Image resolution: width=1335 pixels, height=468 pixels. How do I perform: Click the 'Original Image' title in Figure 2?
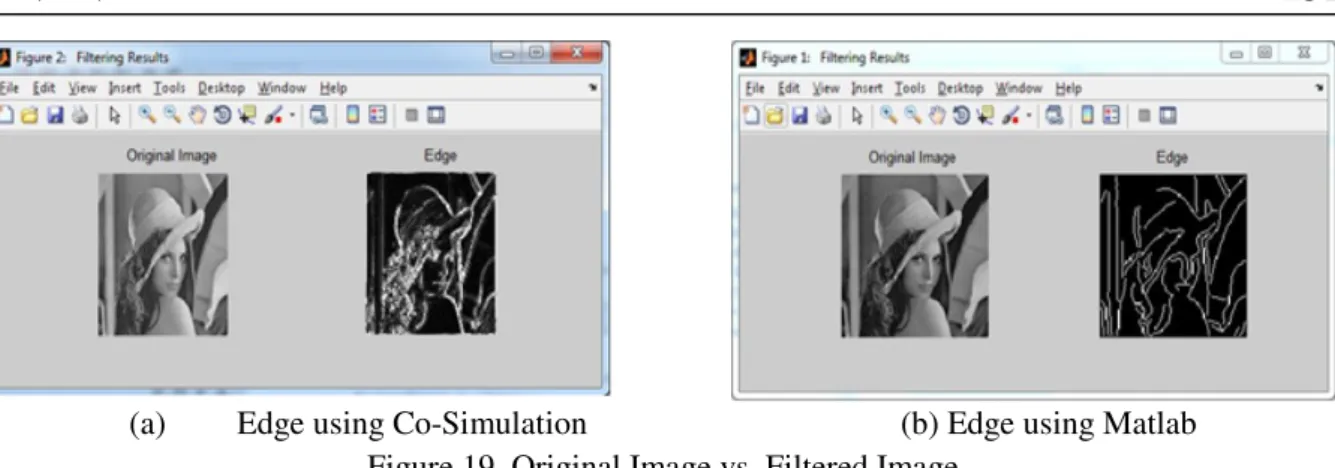click(x=171, y=155)
